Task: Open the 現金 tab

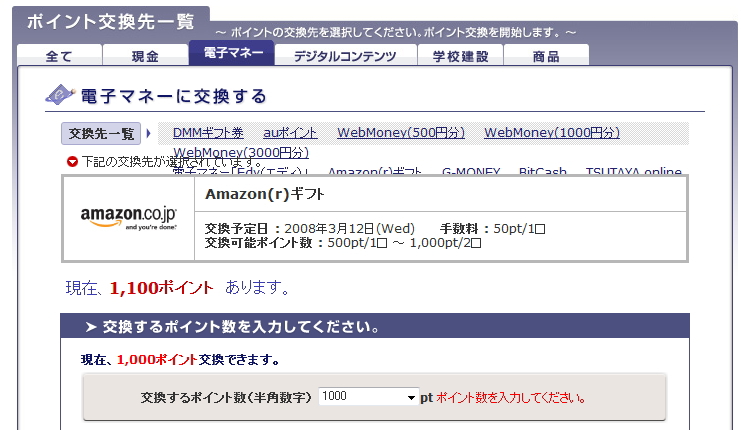Action: 145,55
